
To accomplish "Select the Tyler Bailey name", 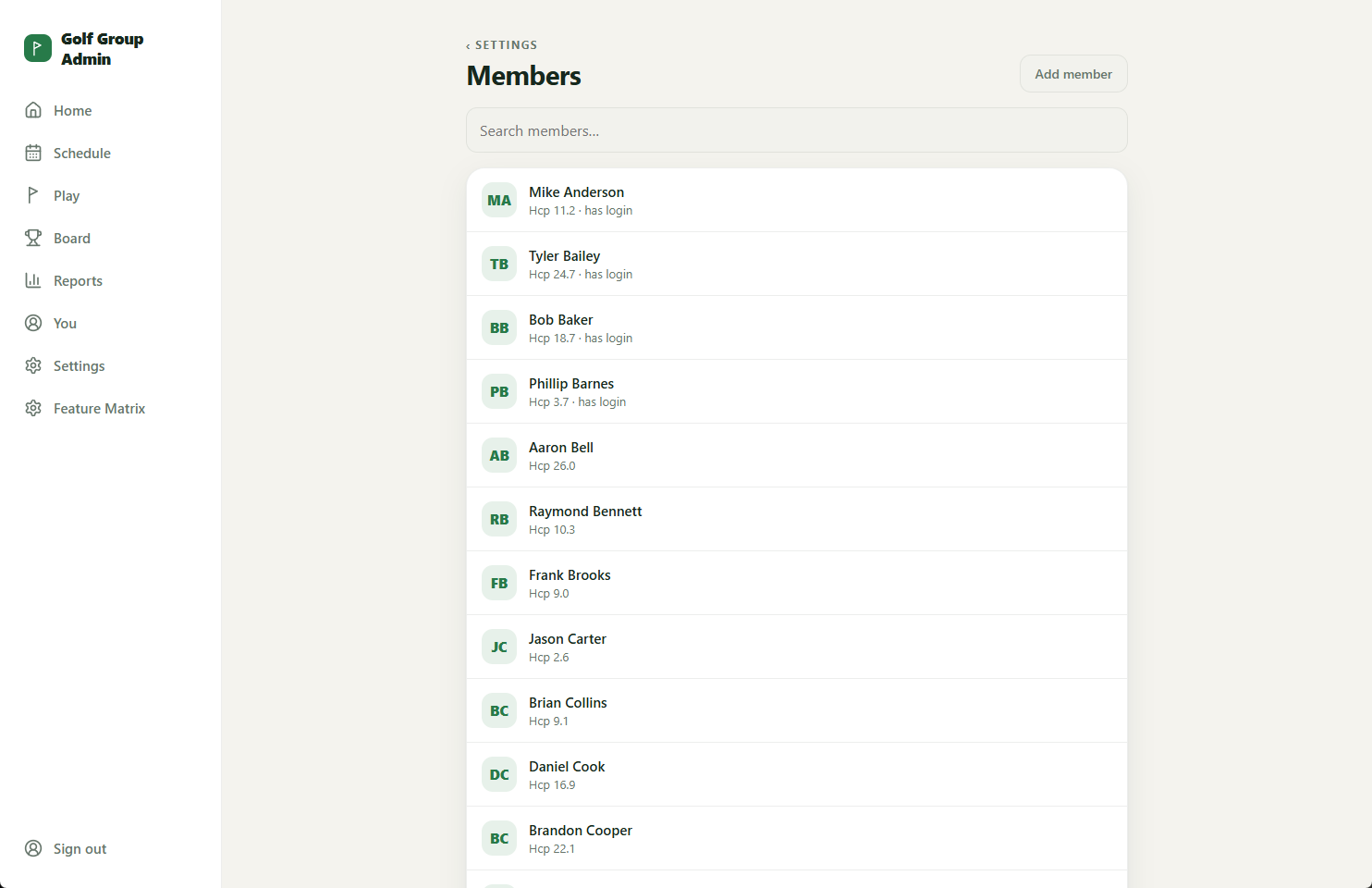I will tap(564, 256).
